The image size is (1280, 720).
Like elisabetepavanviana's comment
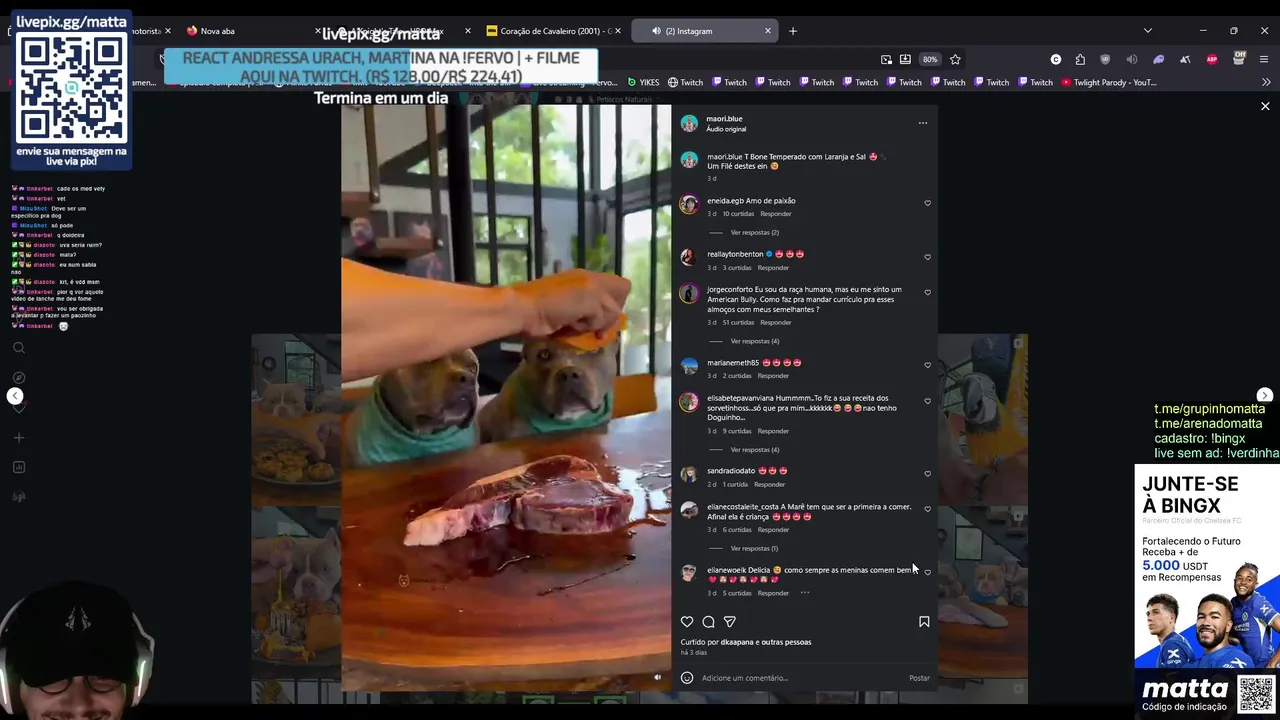click(x=927, y=401)
